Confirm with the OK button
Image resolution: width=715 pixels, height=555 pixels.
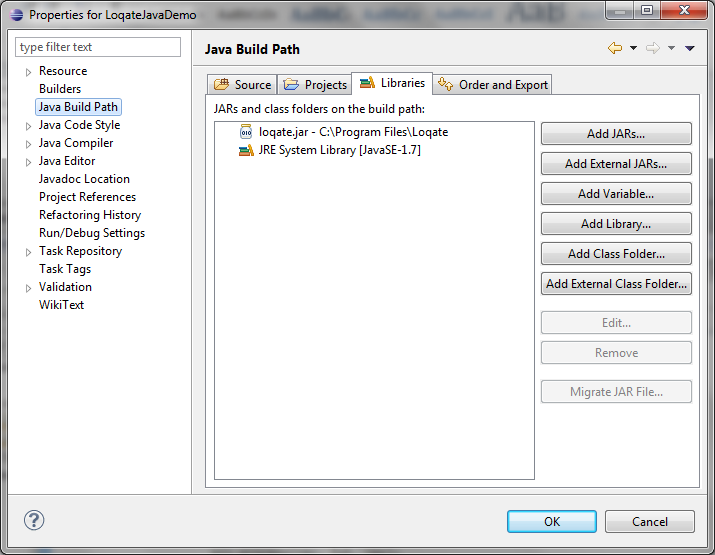pos(552,521)
